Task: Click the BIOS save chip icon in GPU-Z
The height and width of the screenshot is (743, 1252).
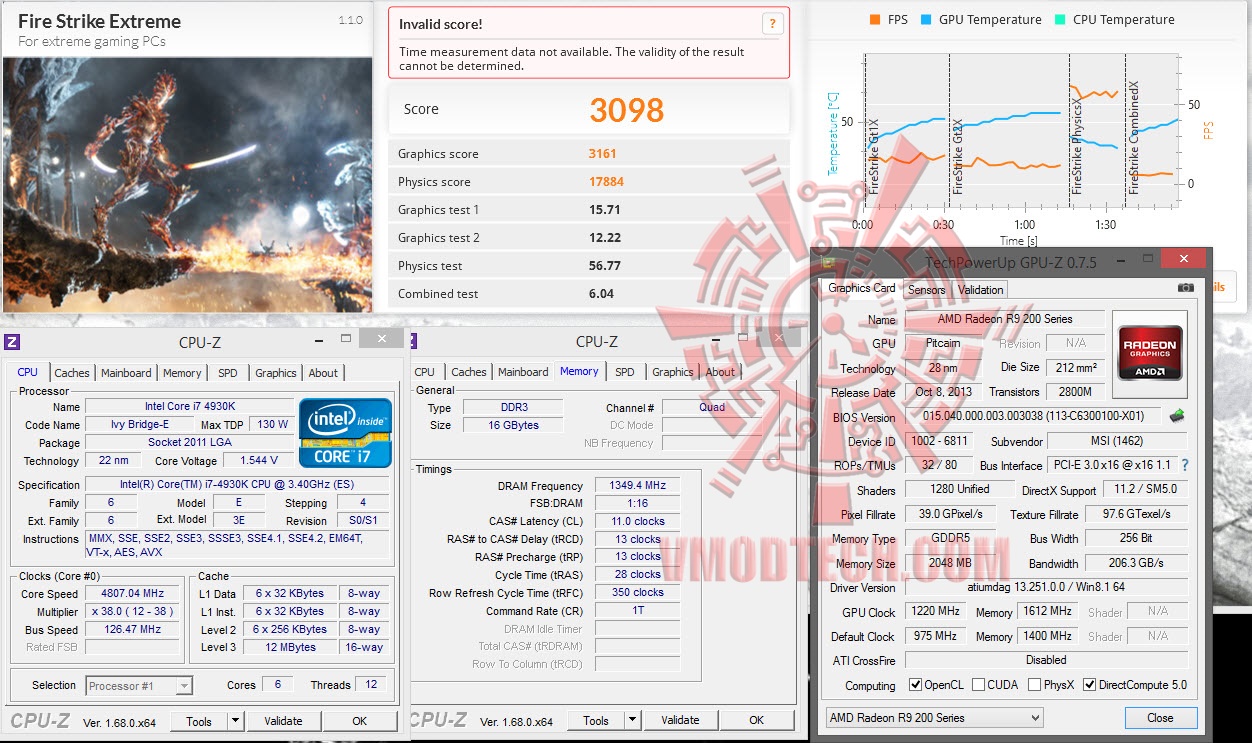Action: tap(1177, 415)
